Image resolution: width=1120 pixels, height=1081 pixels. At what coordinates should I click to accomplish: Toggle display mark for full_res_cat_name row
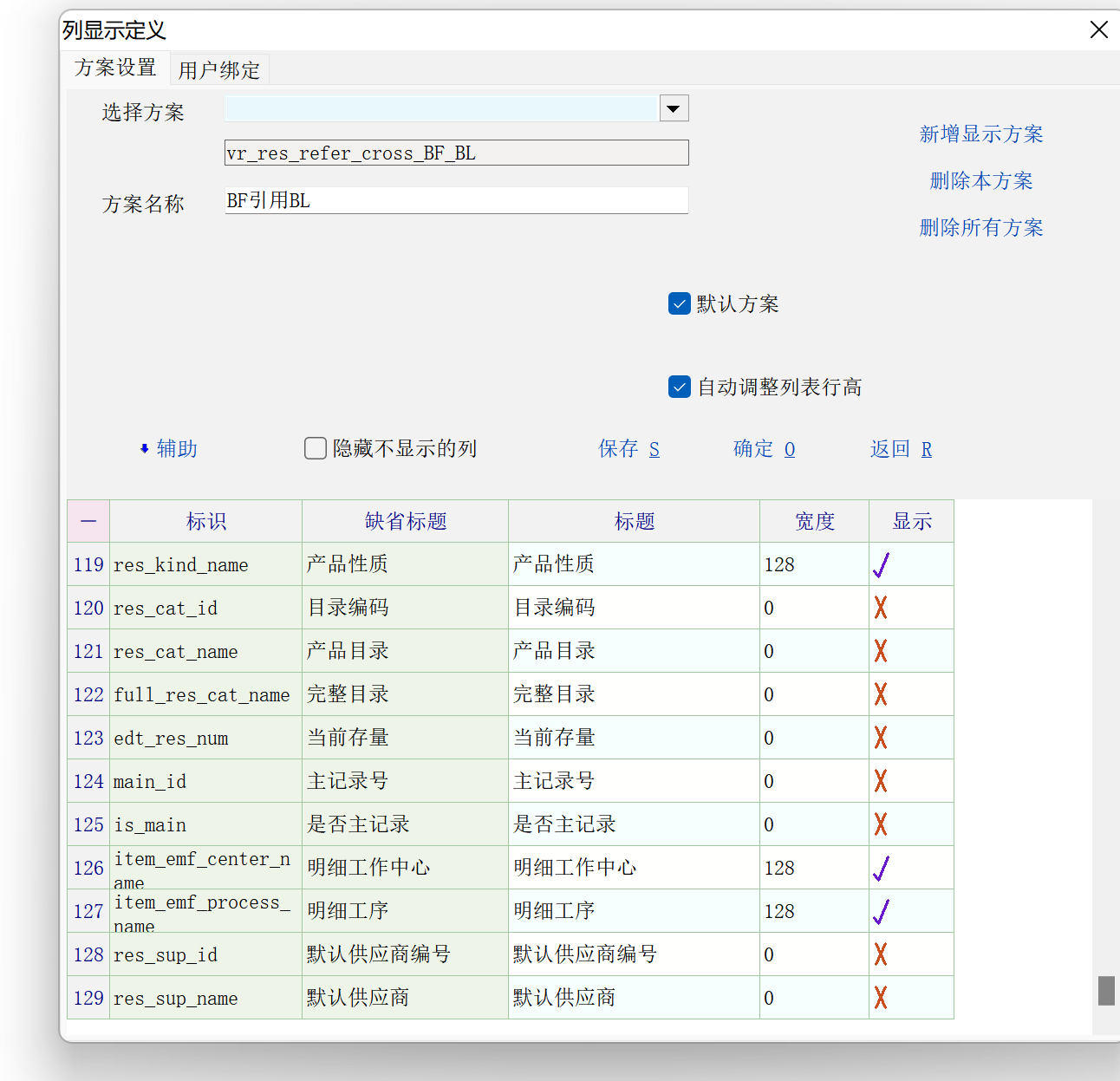pos(881,694)
